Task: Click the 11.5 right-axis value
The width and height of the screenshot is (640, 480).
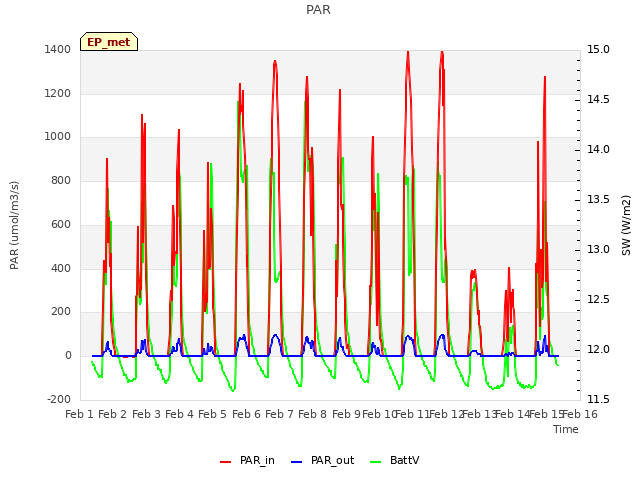Action: point(598,399)
